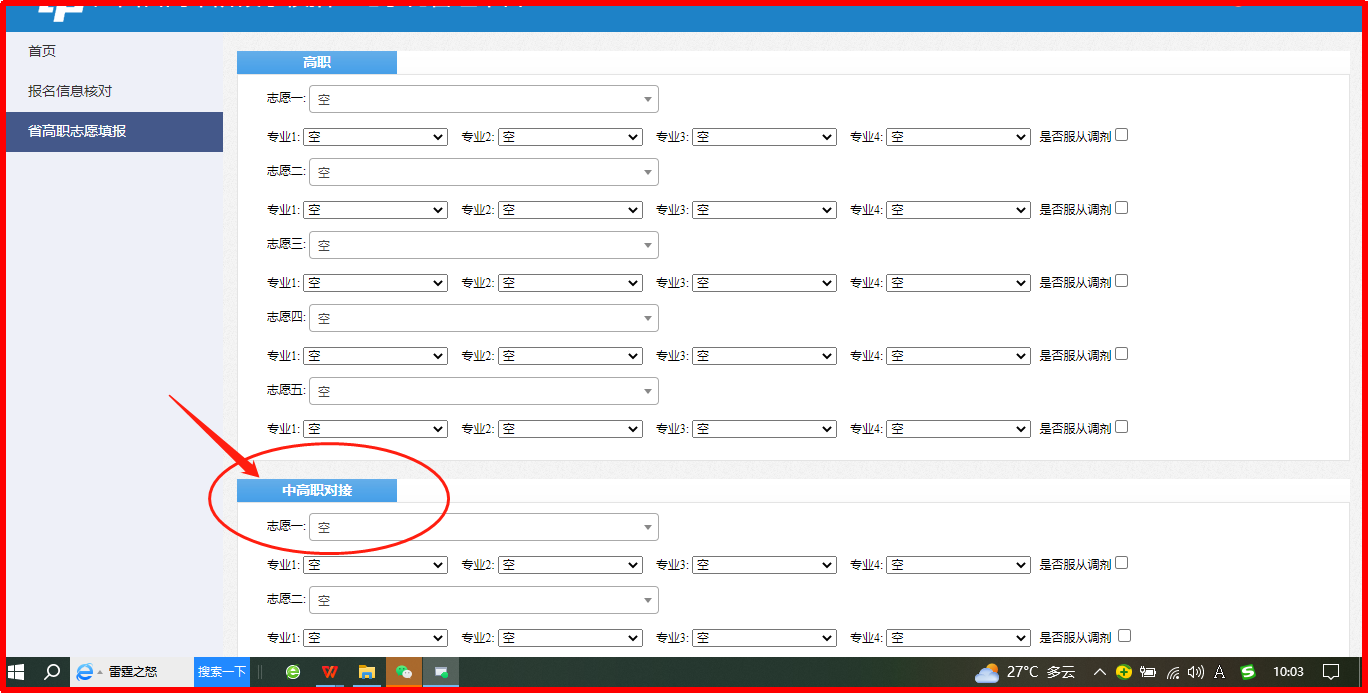The image size is (1370, 694).
Task: Select the 省高职志愿填报 sidebar item
Action: coord(77,131)
